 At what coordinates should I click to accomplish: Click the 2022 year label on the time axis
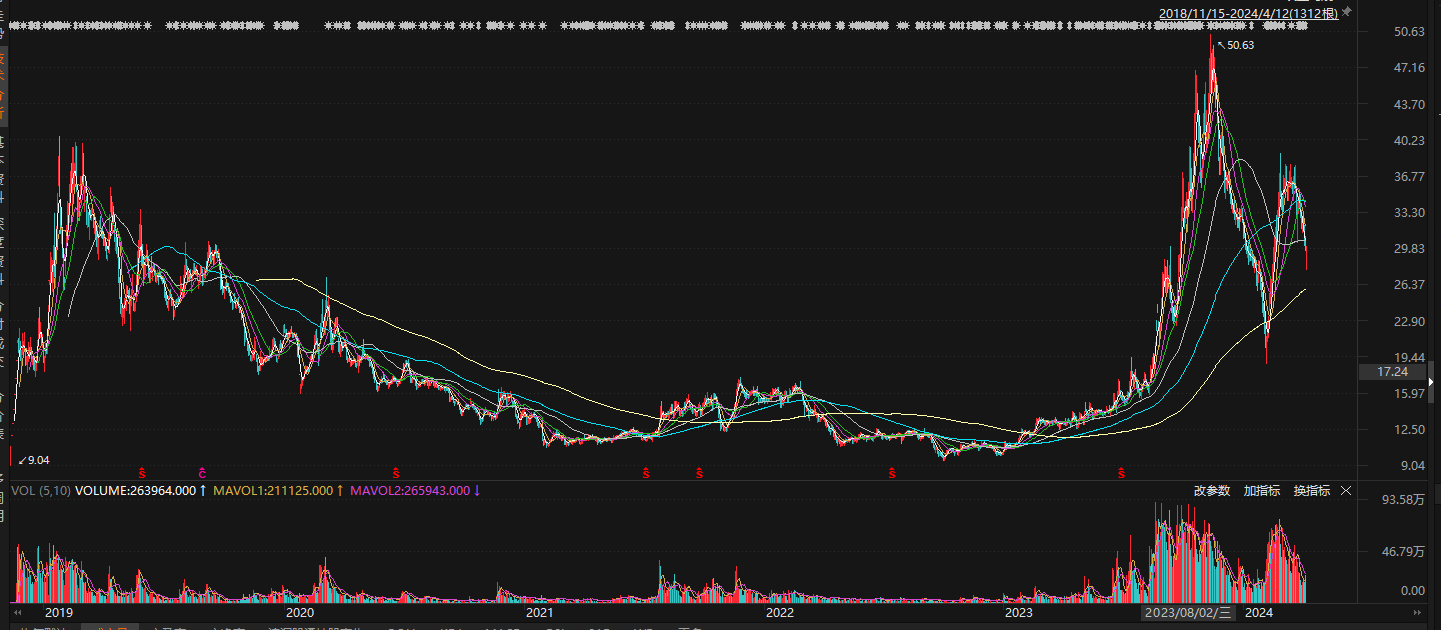click(779, 612)
